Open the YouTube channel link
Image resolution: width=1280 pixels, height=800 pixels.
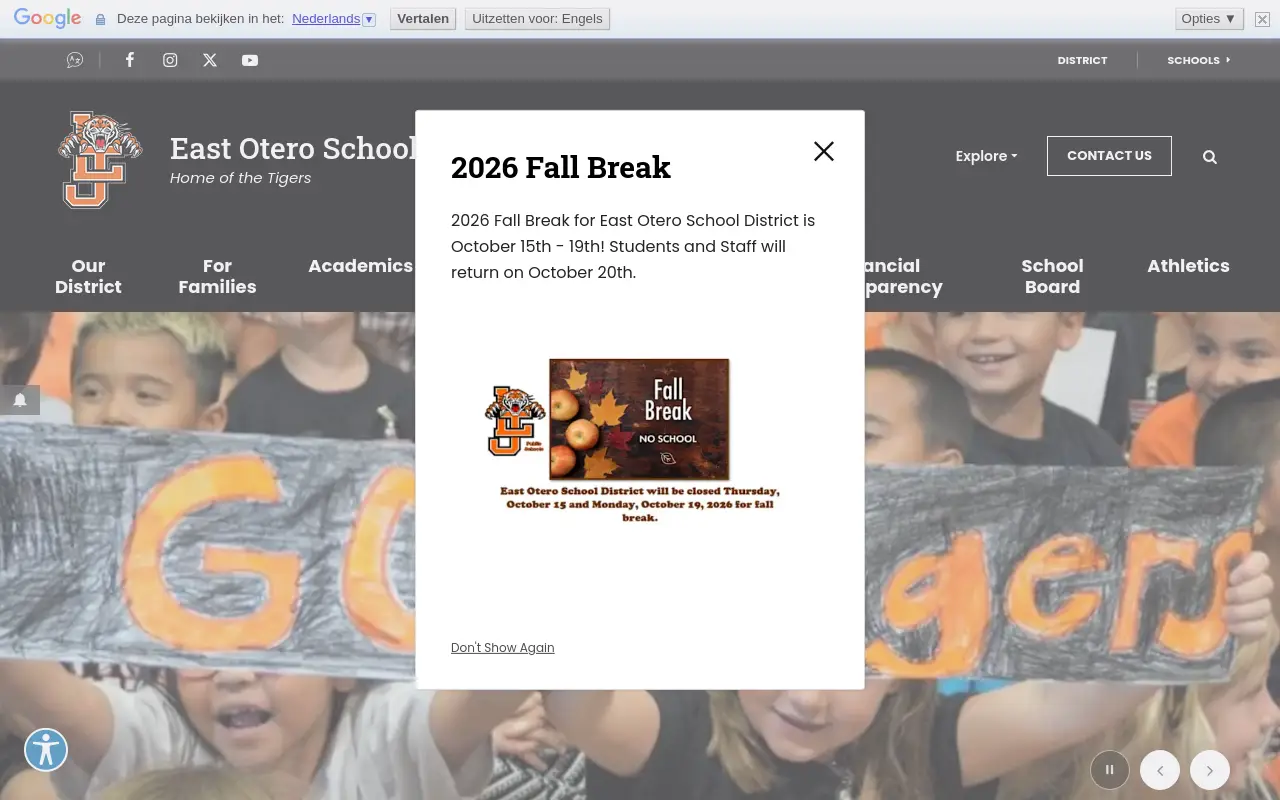pyautogui.click(x=250, y=60)
